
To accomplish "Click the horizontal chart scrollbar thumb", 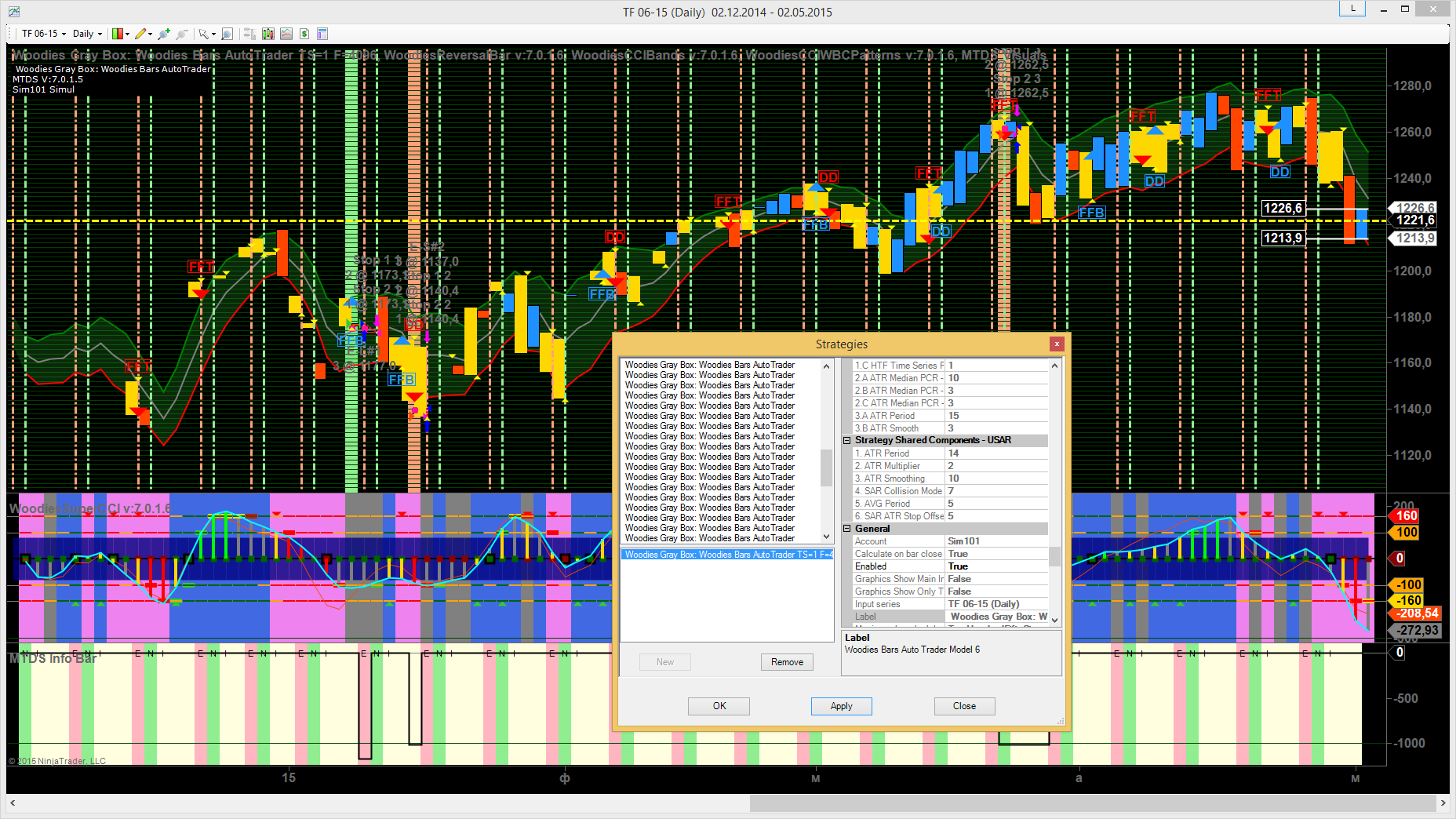I will 1092,803.
